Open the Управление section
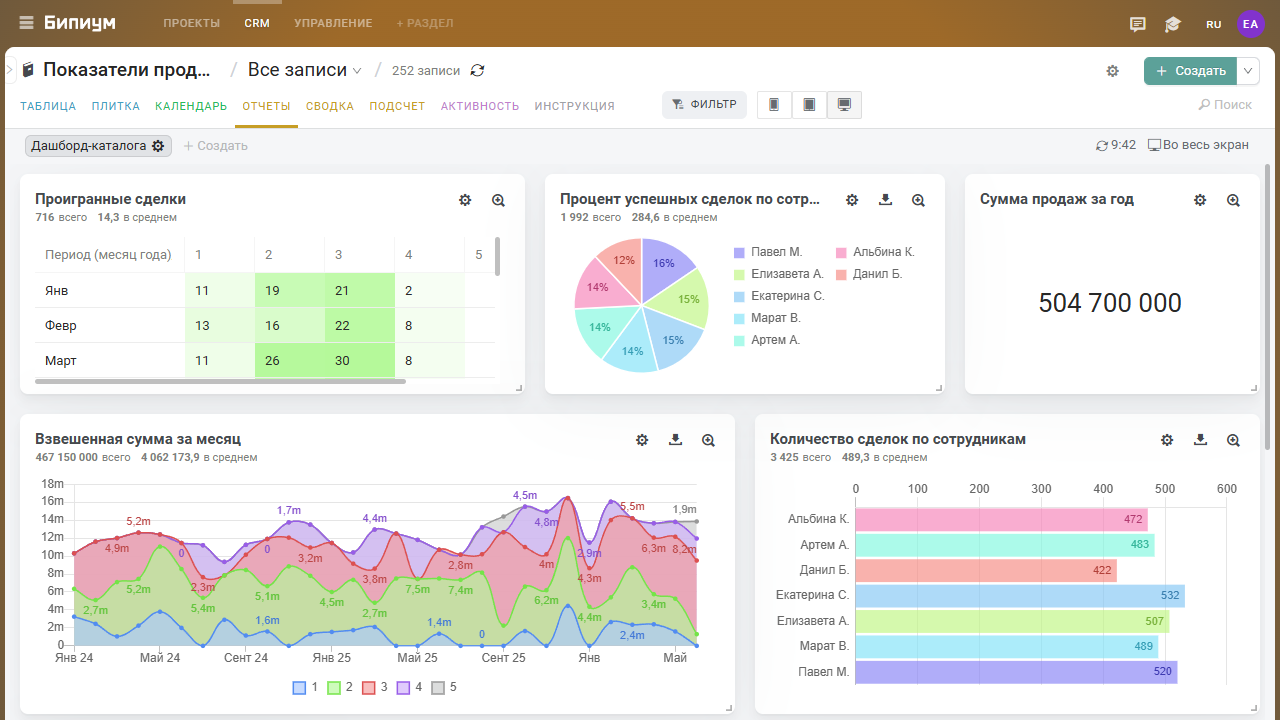The image size is (1280, 720). (x=333, y=23)
